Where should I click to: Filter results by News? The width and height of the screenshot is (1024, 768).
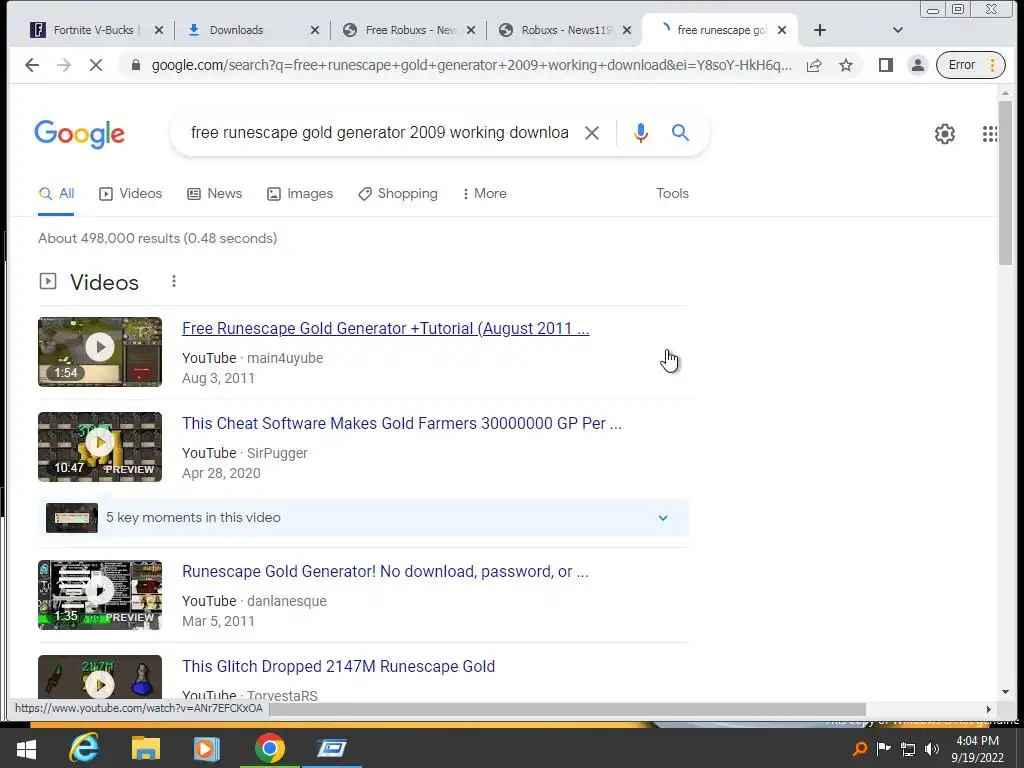coord(214,193)
